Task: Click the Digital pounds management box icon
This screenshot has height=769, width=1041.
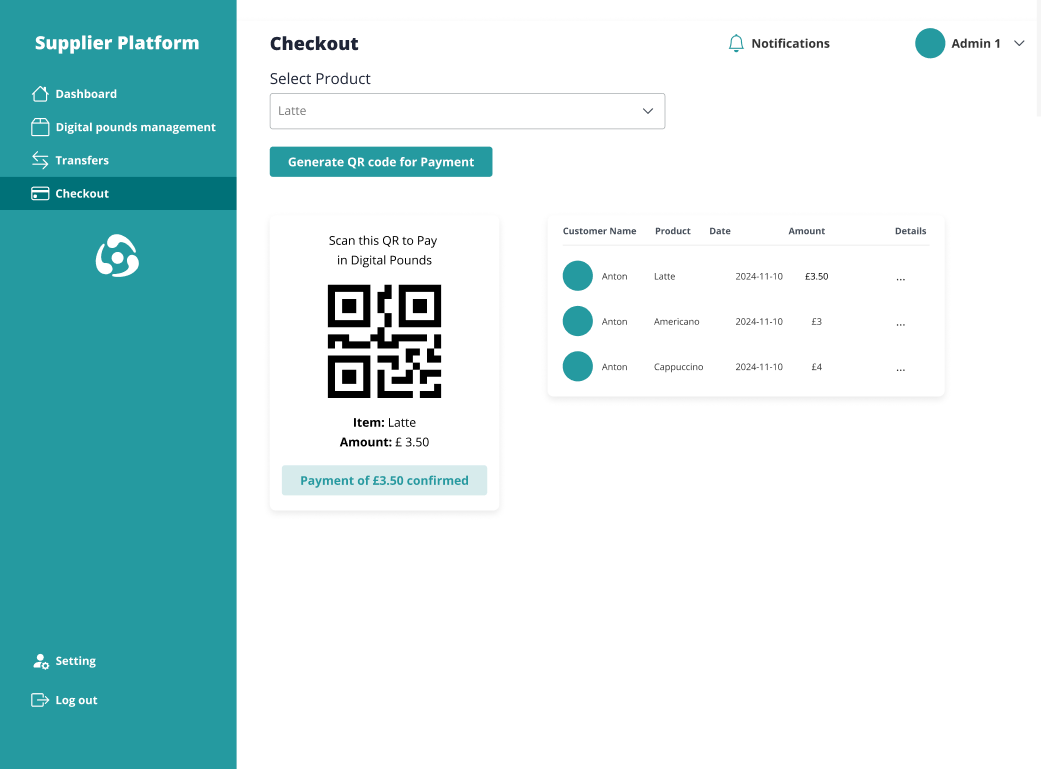Action: [x=40, y=127]
